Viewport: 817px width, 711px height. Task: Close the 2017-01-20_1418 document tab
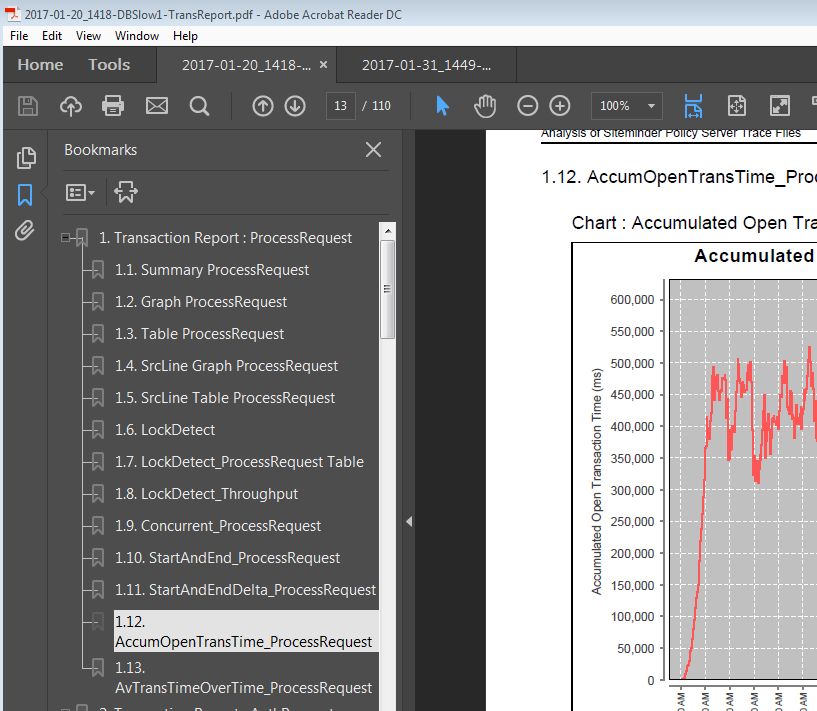point(324,65)
